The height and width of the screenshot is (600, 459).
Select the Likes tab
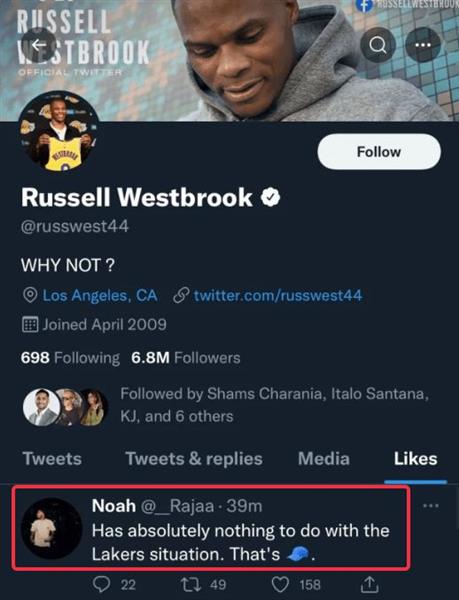(x=415, y=459)
